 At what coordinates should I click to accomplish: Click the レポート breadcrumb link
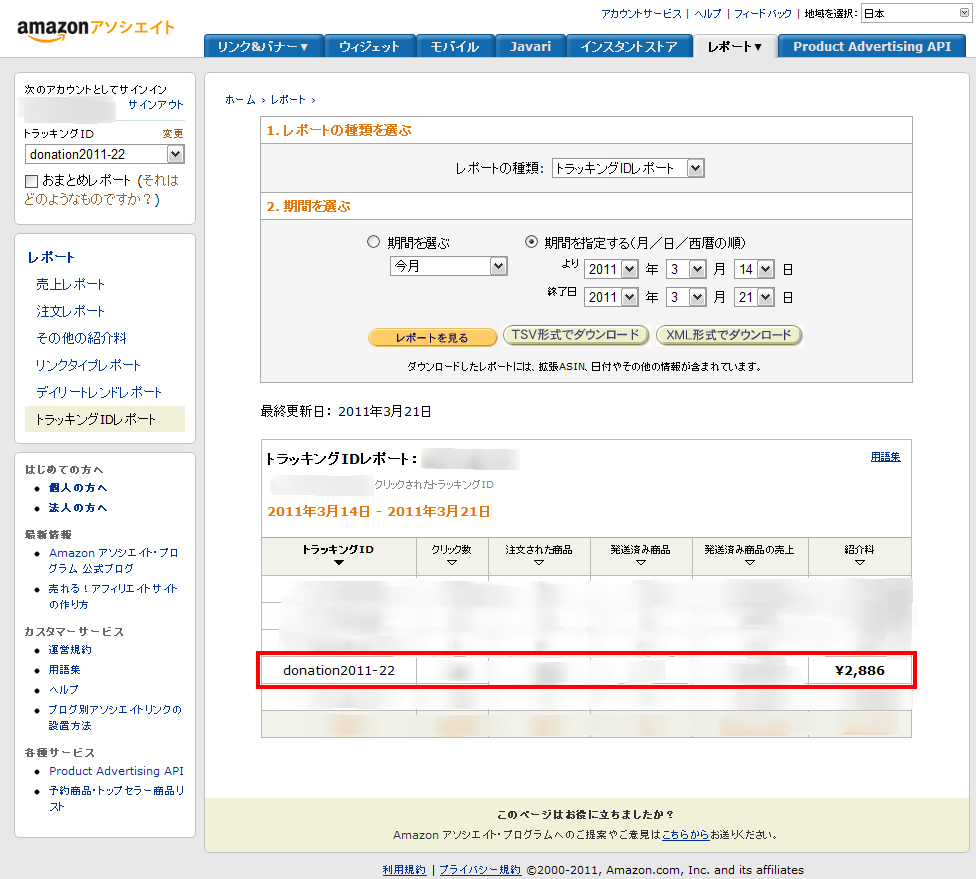(x=288, y=100)
